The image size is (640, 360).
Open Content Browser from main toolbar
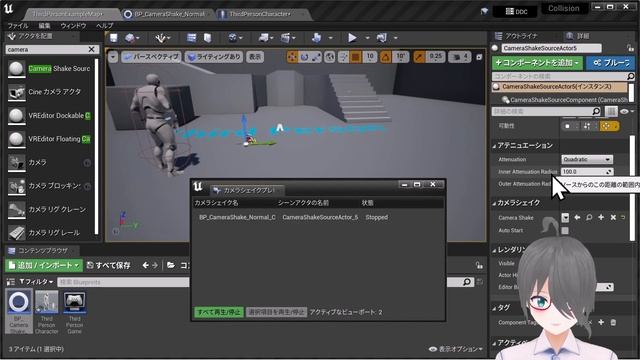191,38
